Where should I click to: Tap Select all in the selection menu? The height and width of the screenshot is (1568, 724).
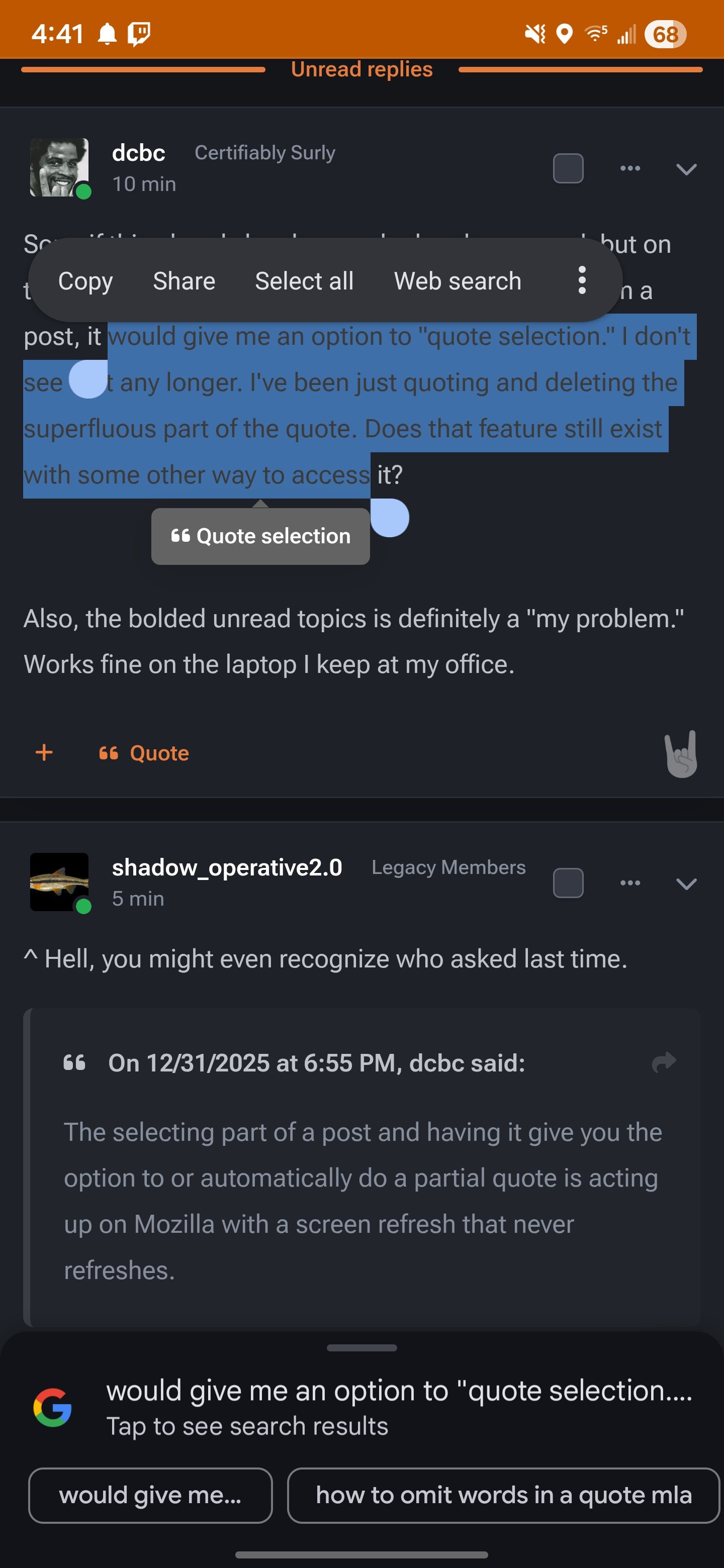(304, 281)
